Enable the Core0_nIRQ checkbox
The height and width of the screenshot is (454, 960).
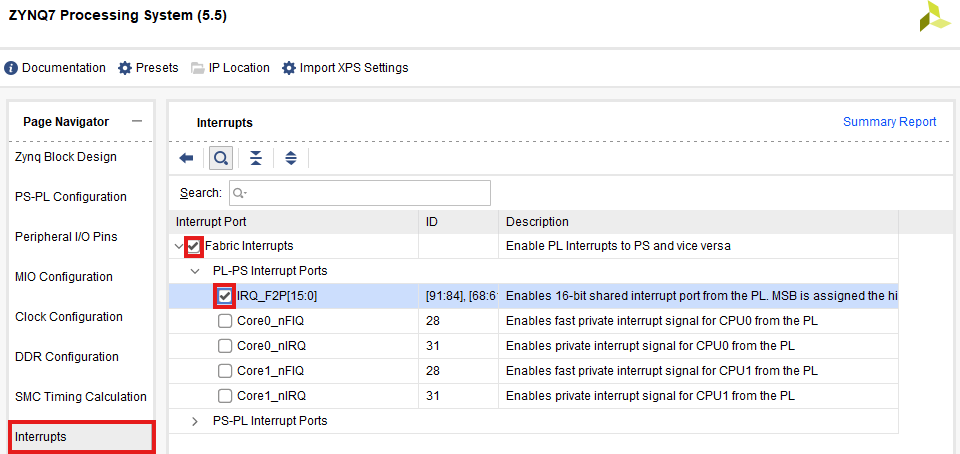(225, 346)
